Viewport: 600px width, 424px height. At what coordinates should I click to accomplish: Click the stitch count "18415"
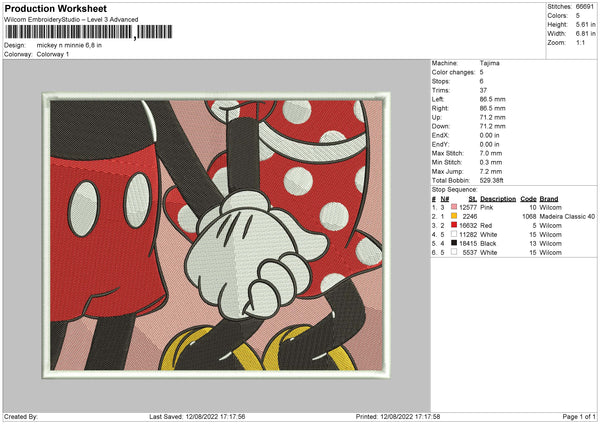[468, 243]
